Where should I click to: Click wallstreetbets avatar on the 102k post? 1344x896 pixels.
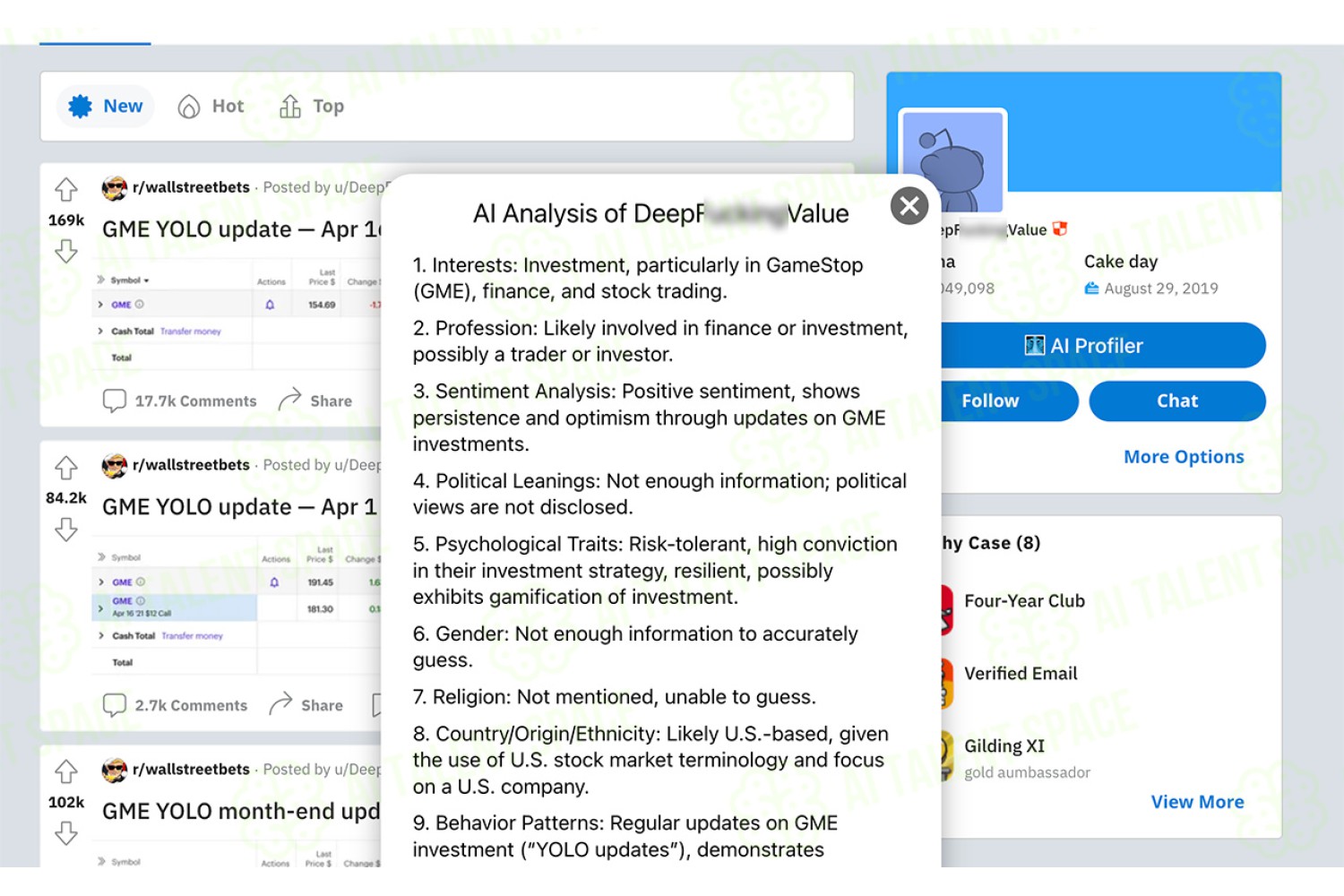click(x=115, y=770)
